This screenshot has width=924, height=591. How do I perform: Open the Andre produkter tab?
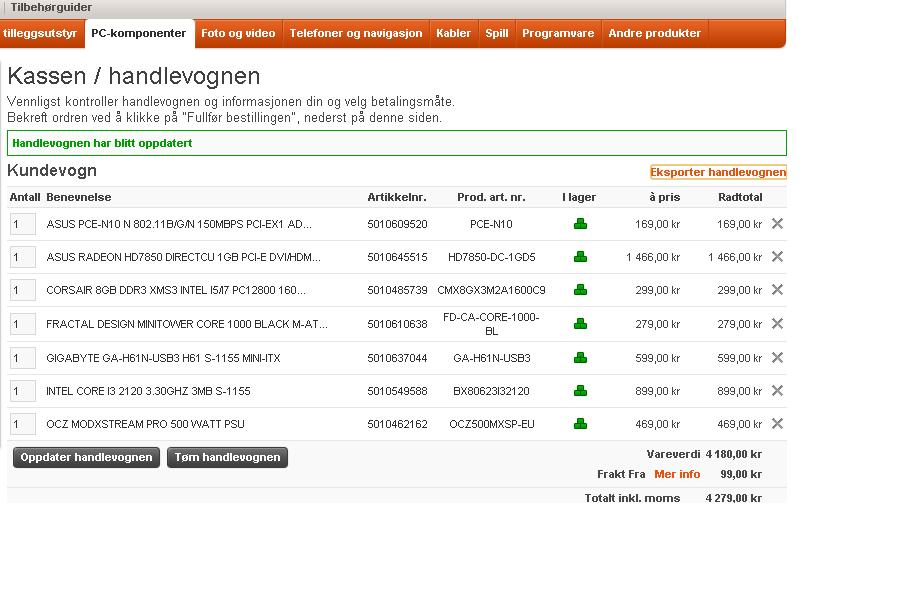pos(655,34)
